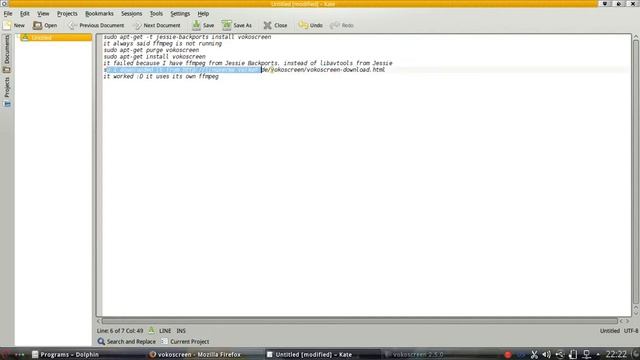Screen dimensions: 640x360
Task: Click the UTF-8 encoding indicator
Action: [x=631, y=331]
